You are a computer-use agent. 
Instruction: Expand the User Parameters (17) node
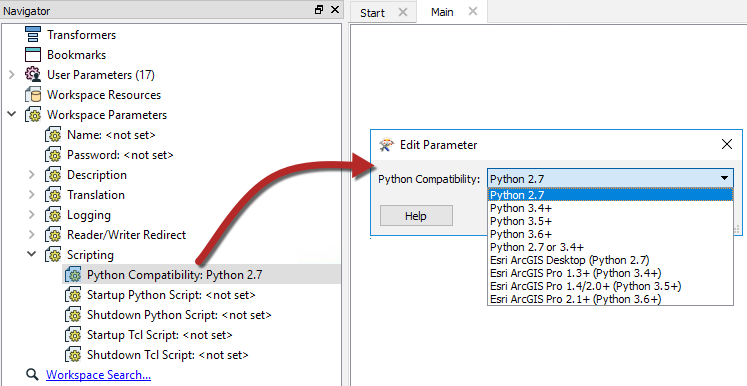pos(12,75)
